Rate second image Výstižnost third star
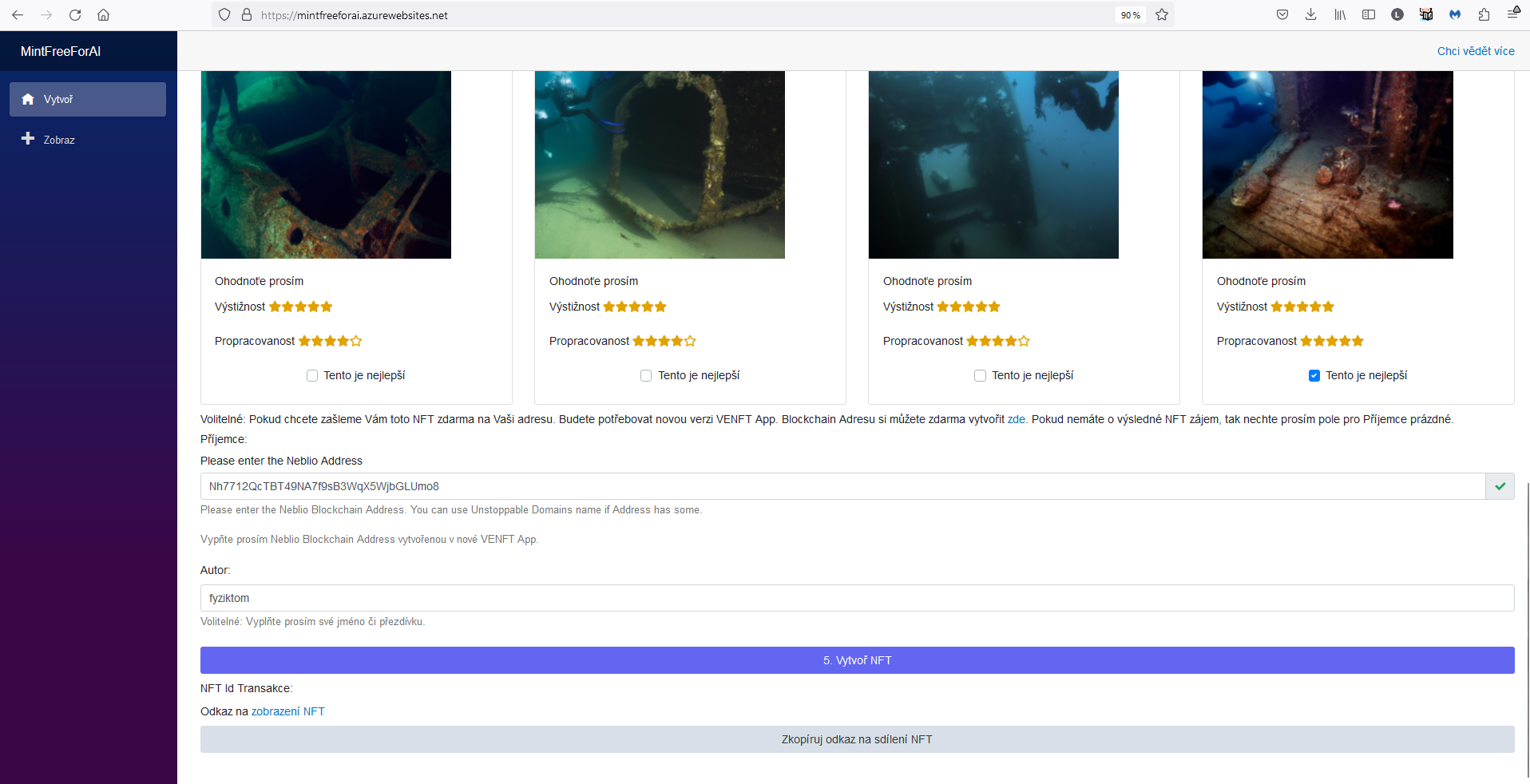 (x=635, y=307)
